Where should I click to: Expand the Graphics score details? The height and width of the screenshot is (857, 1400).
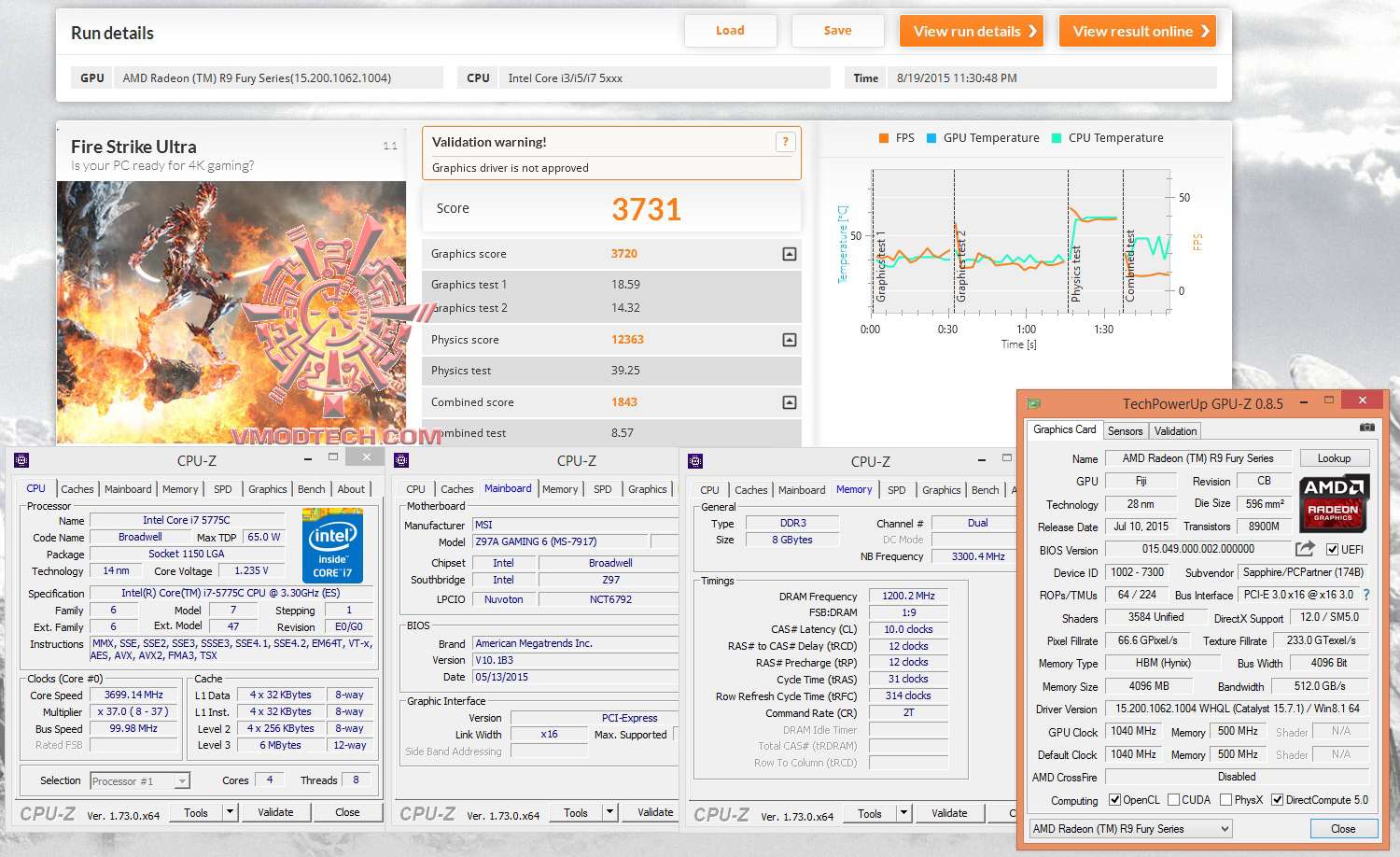point(790,254)
